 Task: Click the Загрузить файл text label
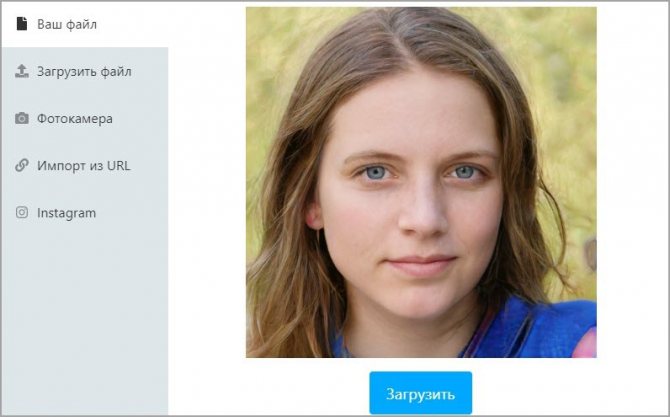(84, 71)
